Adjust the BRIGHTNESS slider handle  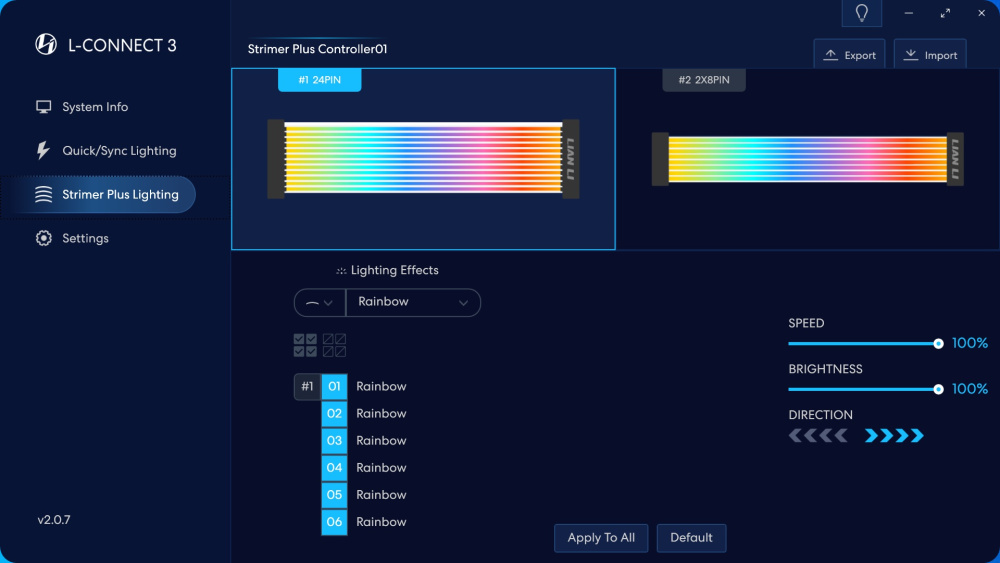coord(938,390)
